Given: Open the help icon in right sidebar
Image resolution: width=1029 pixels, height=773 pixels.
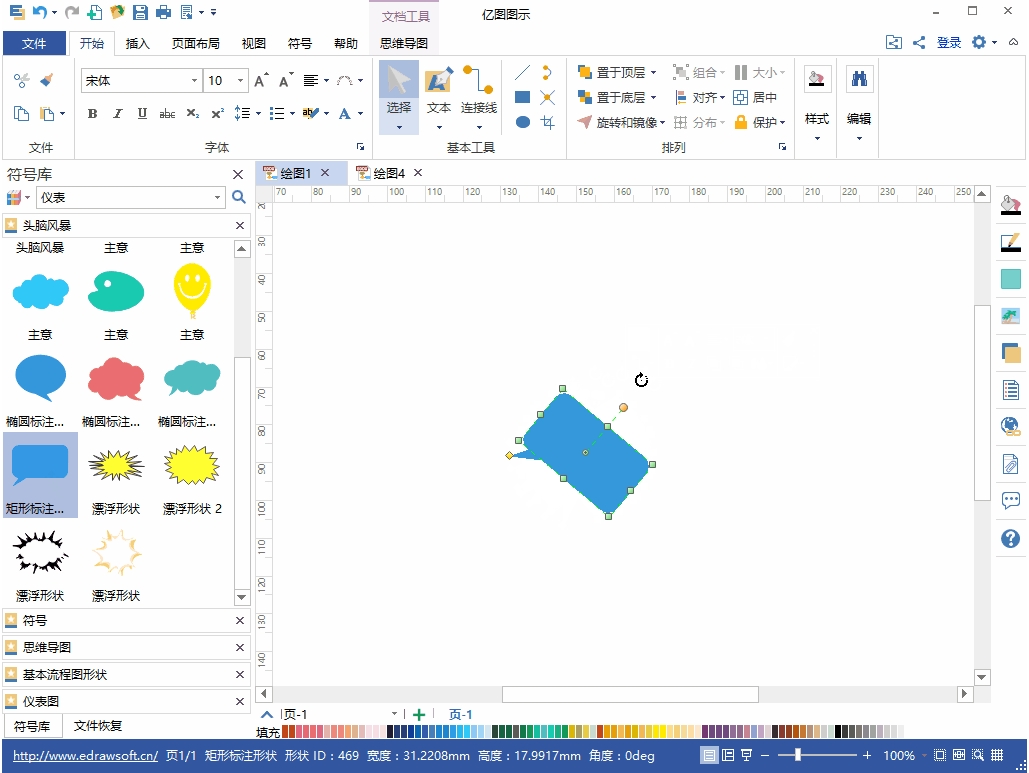Looking at the screenshot, I should click(x=1010, y=539).
